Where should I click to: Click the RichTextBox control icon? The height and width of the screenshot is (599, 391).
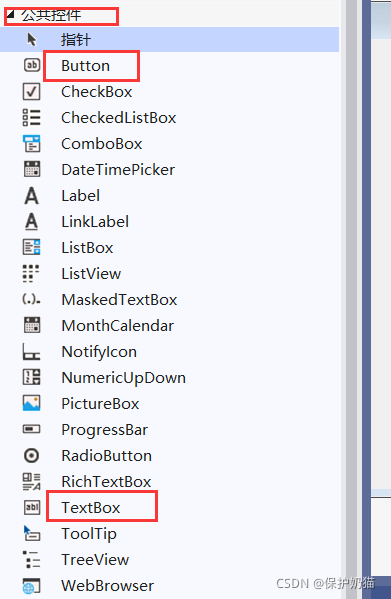pos(32,481)
